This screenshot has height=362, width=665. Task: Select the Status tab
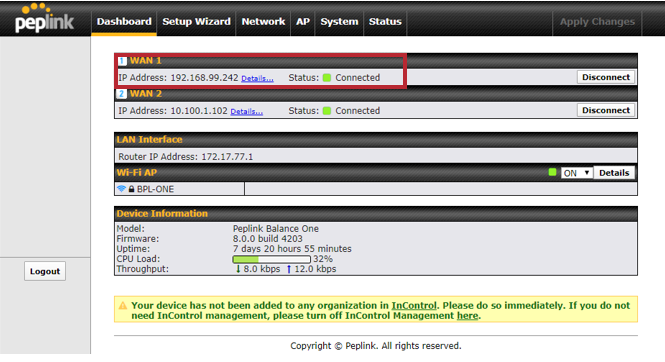coord(385,22)
